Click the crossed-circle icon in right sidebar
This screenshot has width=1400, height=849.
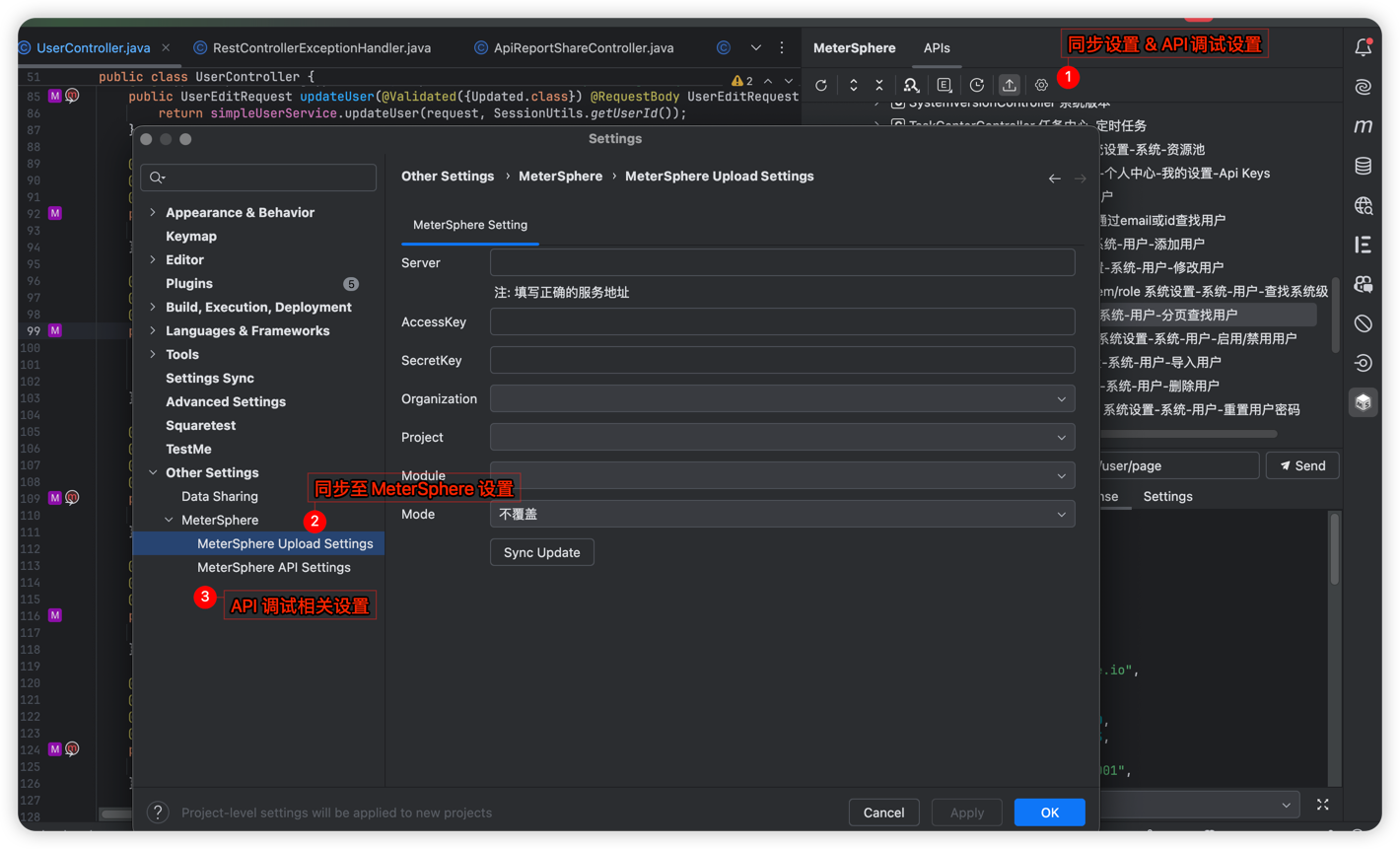point(1364,323)
